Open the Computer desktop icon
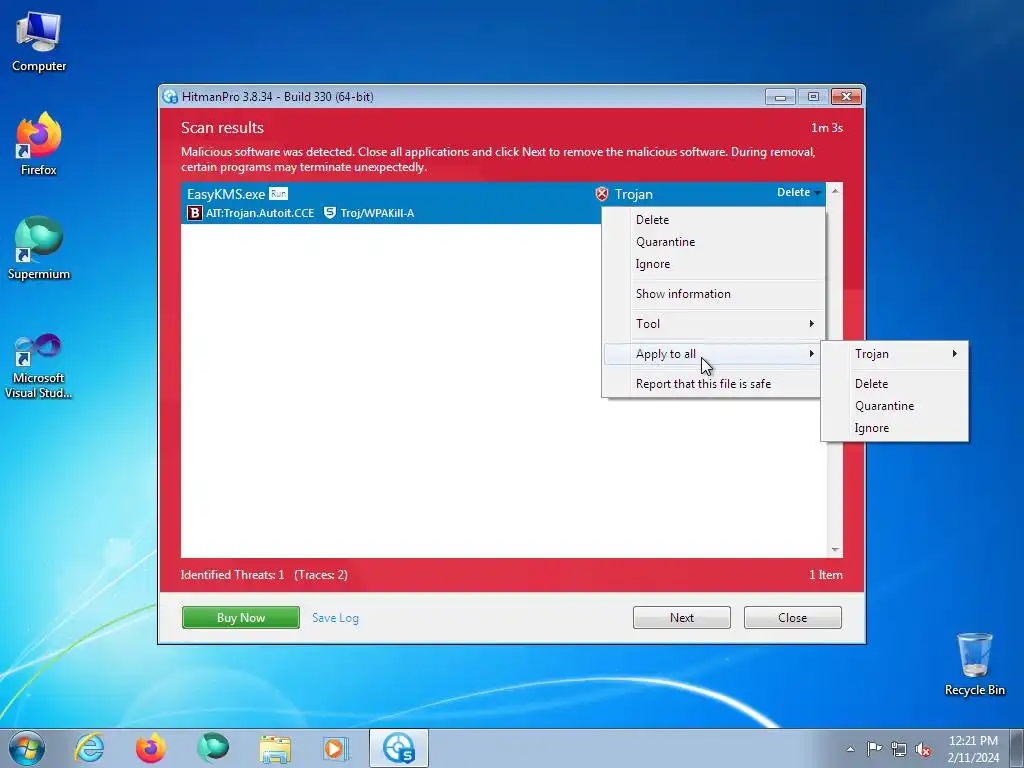The image size is (1024, 768). tap(39, 42)
